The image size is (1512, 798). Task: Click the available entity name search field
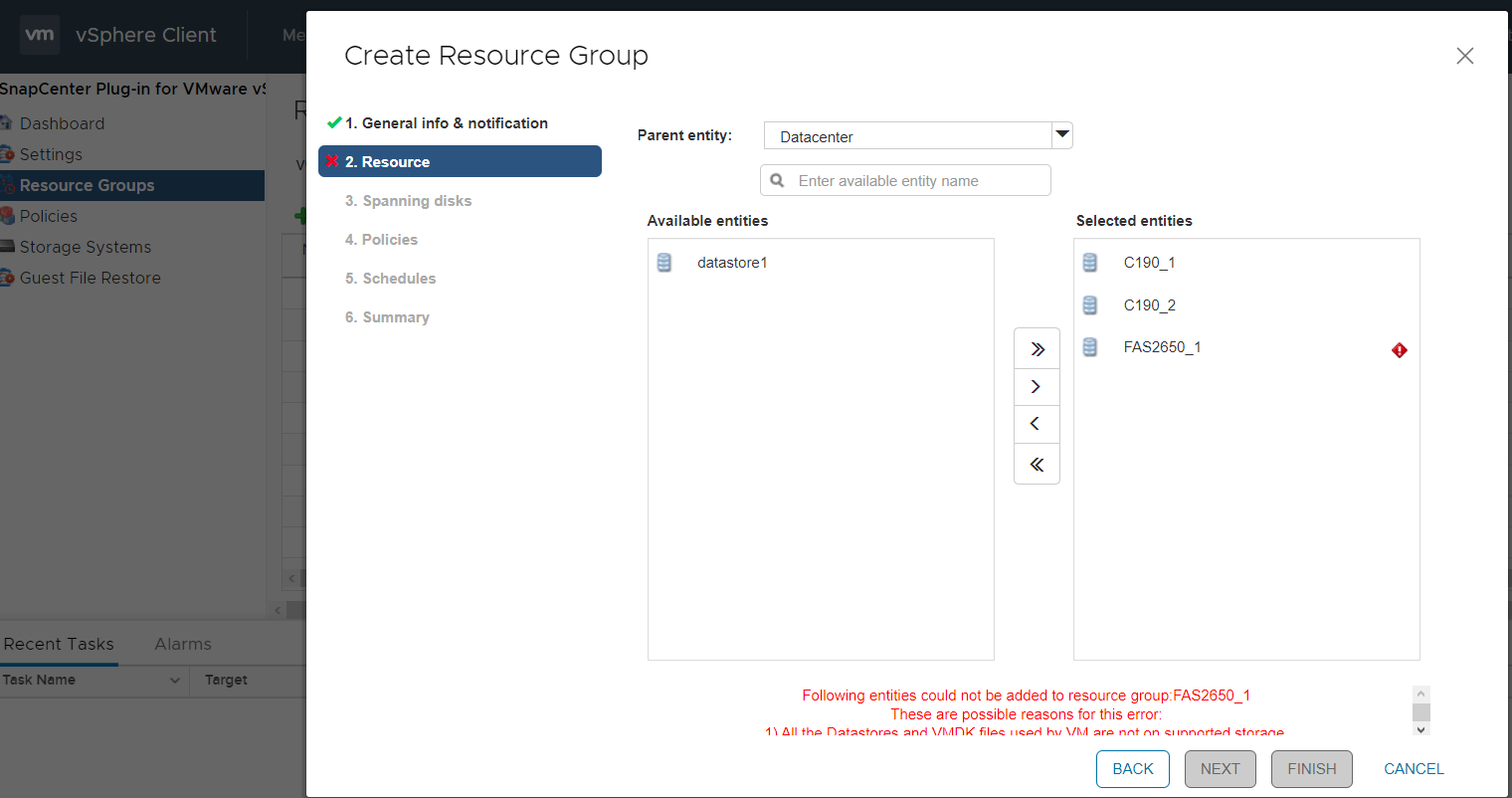[x=915, y=181]
